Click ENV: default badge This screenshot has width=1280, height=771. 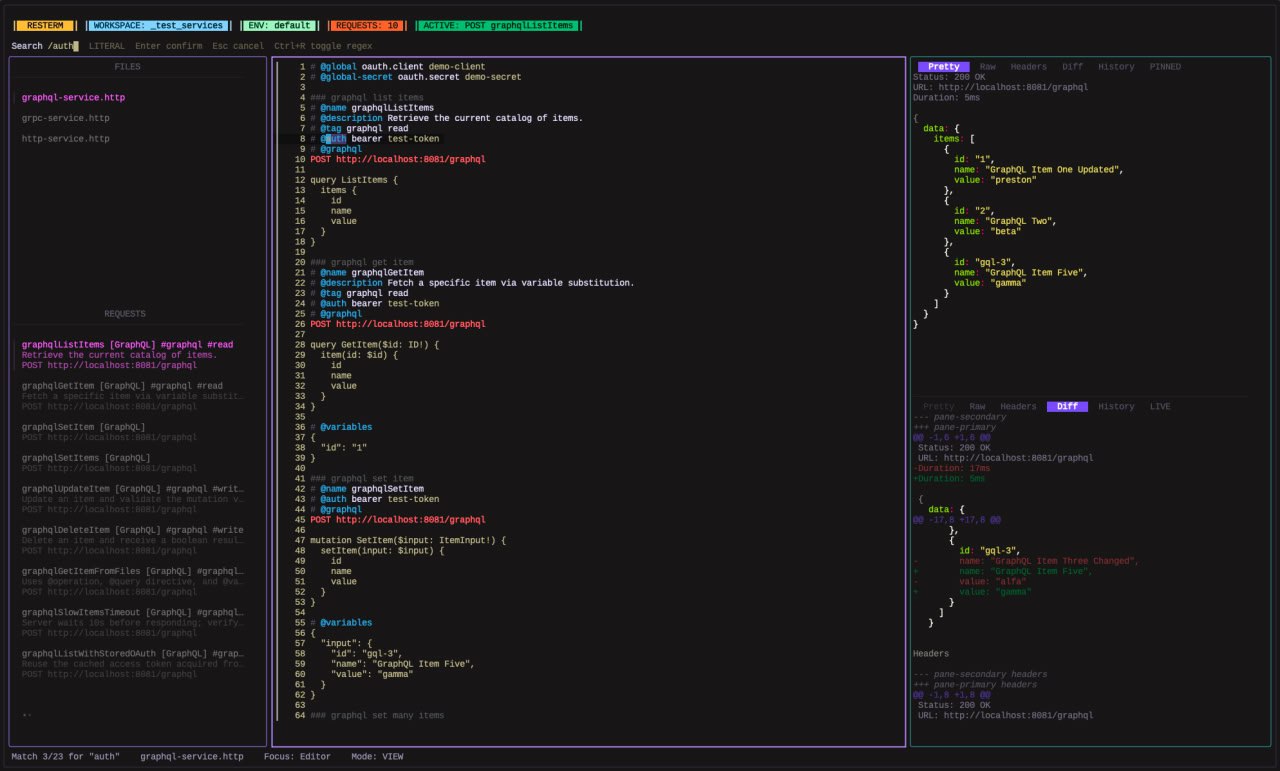[280, 25]
